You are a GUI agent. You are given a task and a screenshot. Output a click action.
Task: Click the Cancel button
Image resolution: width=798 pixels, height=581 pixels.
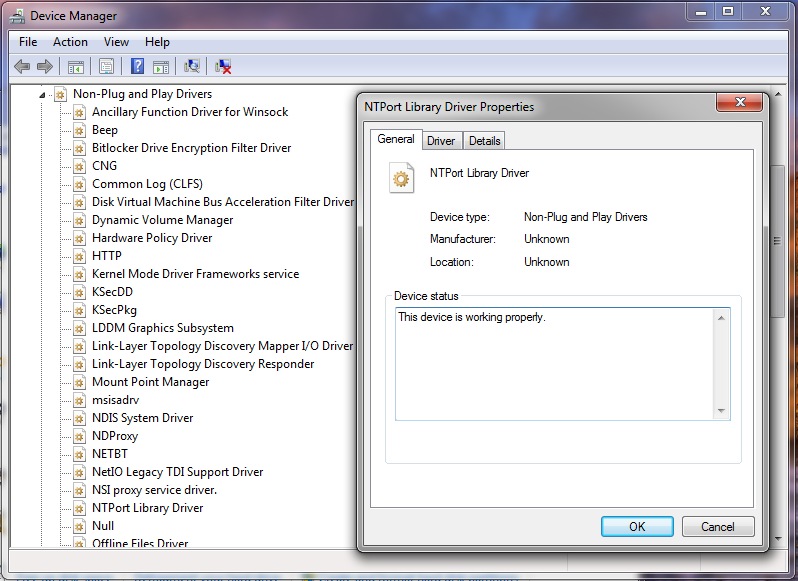coord(718,527)
